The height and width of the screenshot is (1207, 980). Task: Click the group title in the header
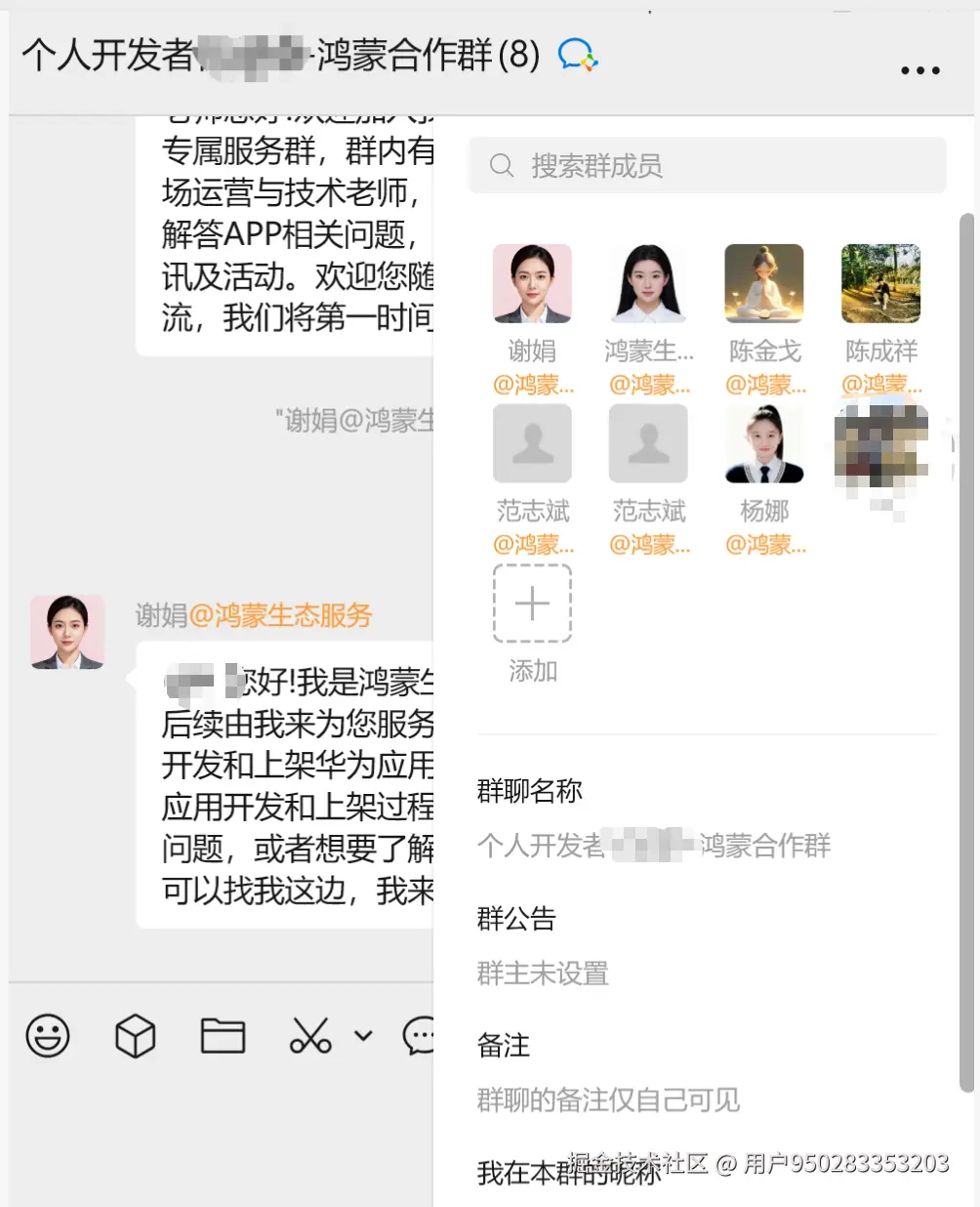[x=281, y=56]
